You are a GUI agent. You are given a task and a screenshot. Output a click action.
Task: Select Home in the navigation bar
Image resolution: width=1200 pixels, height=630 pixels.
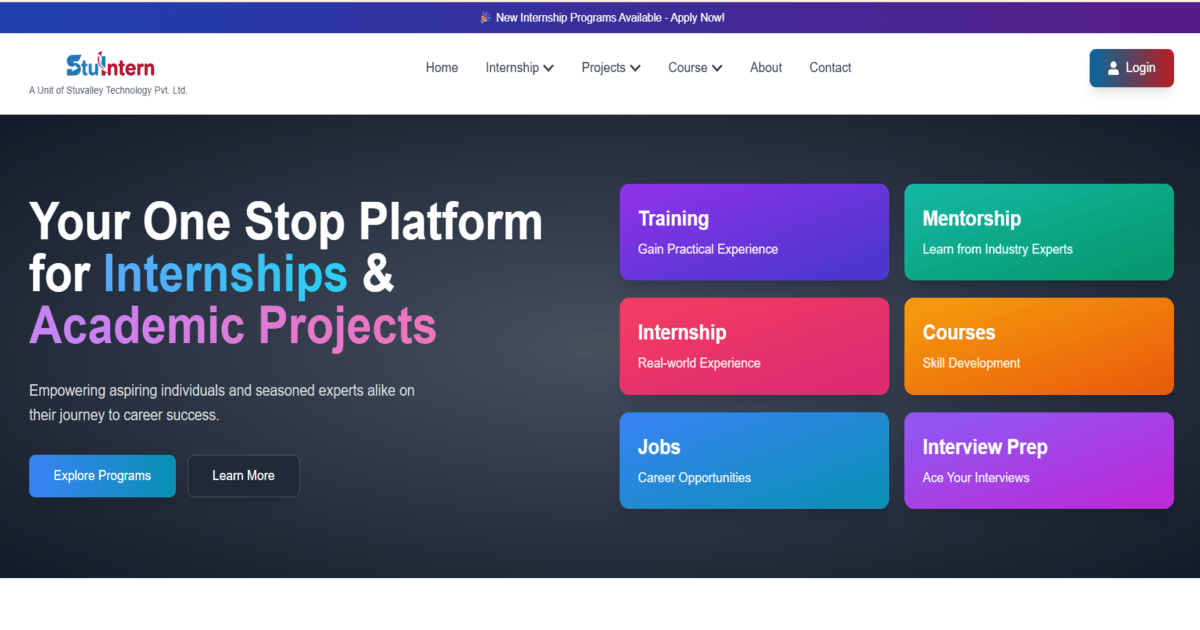point(441,67)
